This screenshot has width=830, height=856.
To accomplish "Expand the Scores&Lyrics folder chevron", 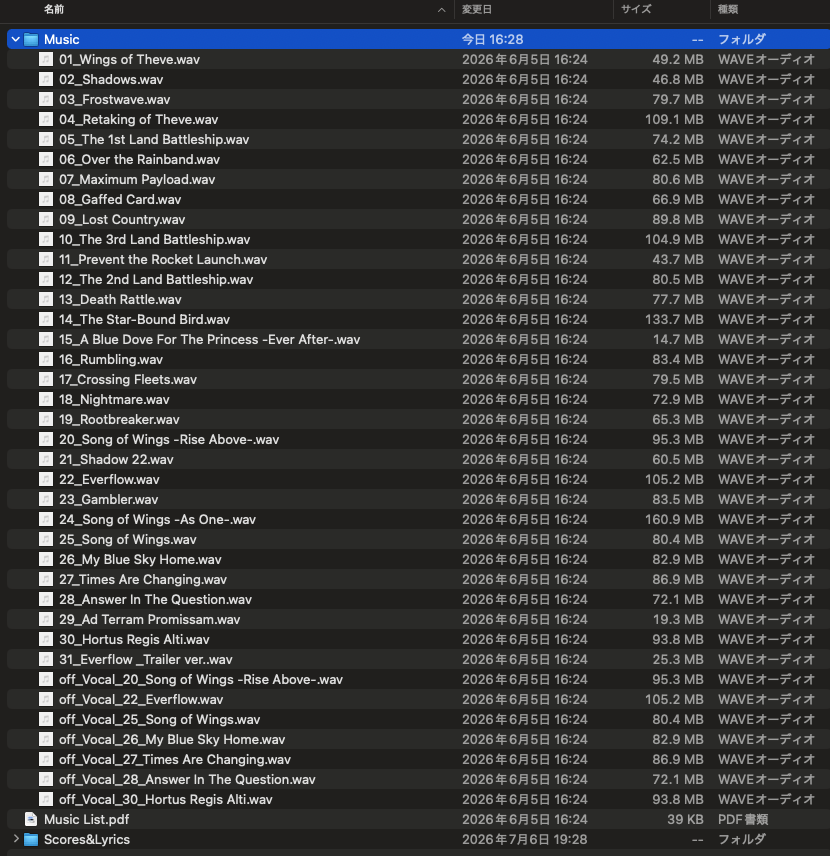I will (16, 839).
